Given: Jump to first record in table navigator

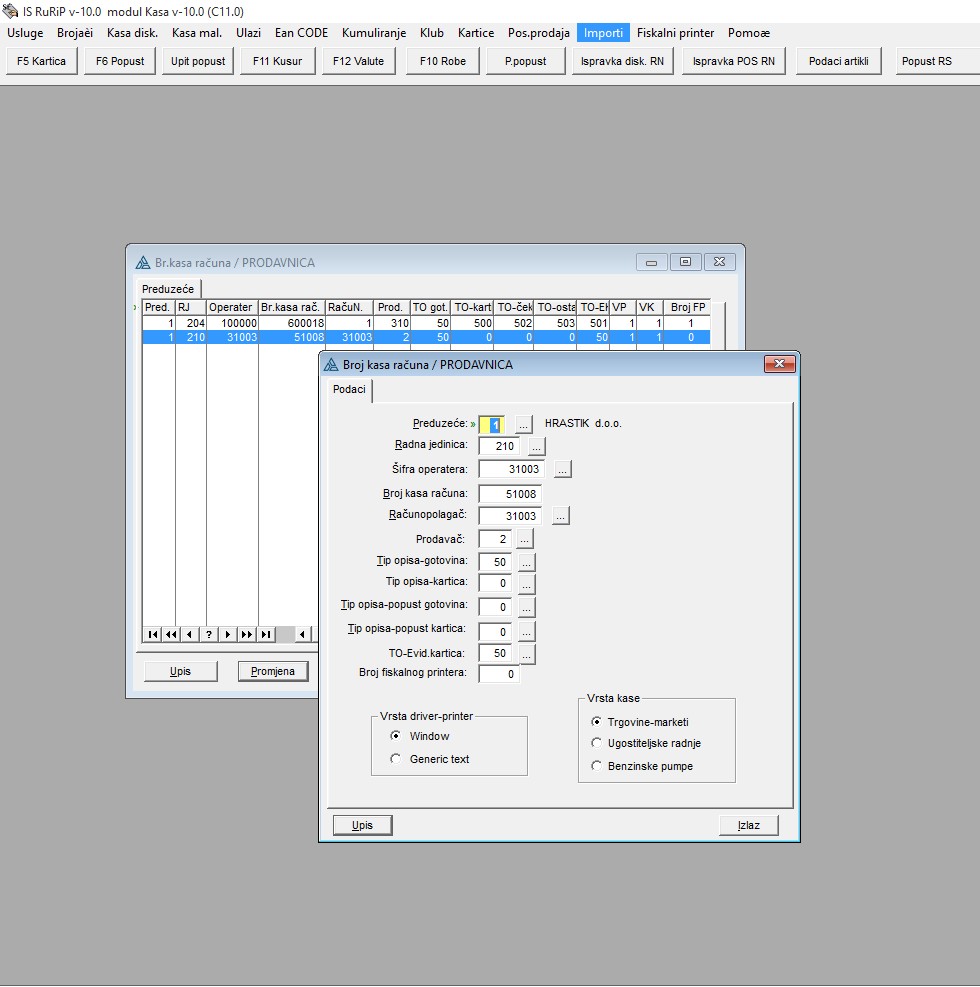Looking at the screenshot, I should pyautogui.click(x=153, y=634).
